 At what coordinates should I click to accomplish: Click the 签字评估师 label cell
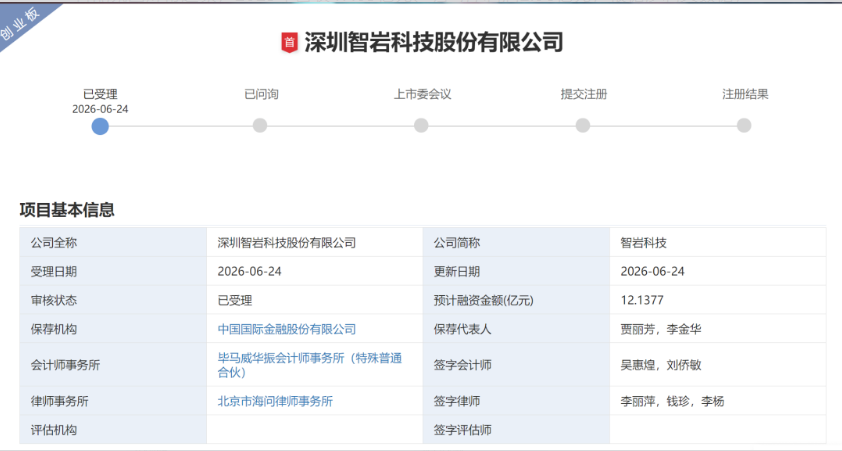[x=517, y=430]
